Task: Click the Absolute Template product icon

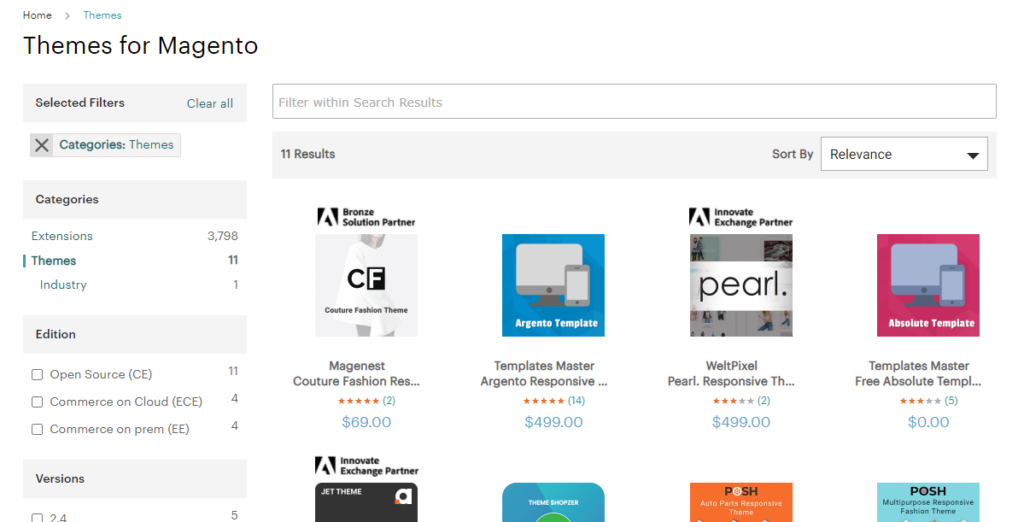Action: (928, 285)
